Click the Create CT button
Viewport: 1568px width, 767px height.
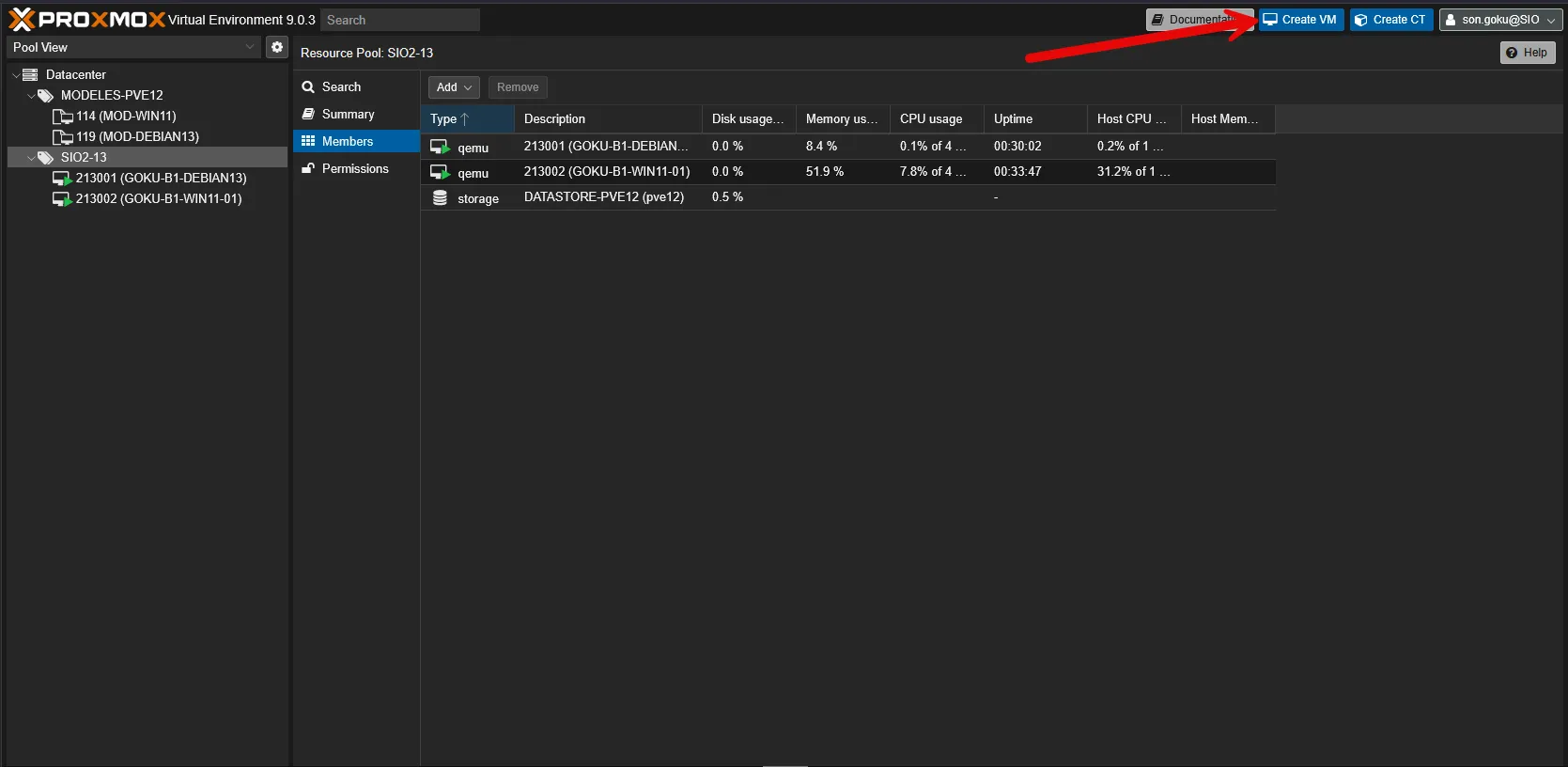click(1390, 20)
